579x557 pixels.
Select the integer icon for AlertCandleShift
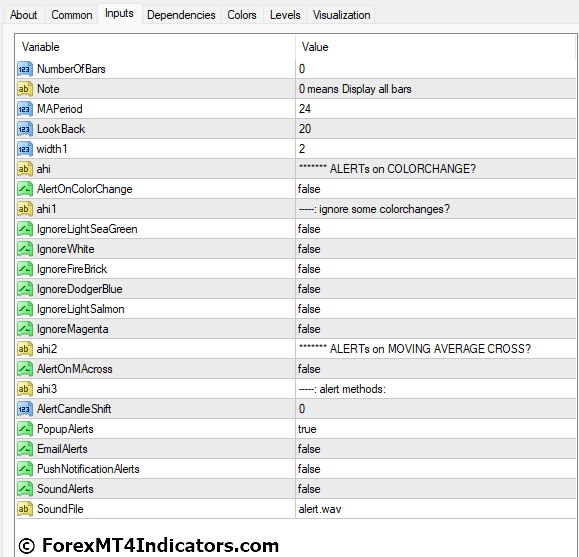coord(25,409)
